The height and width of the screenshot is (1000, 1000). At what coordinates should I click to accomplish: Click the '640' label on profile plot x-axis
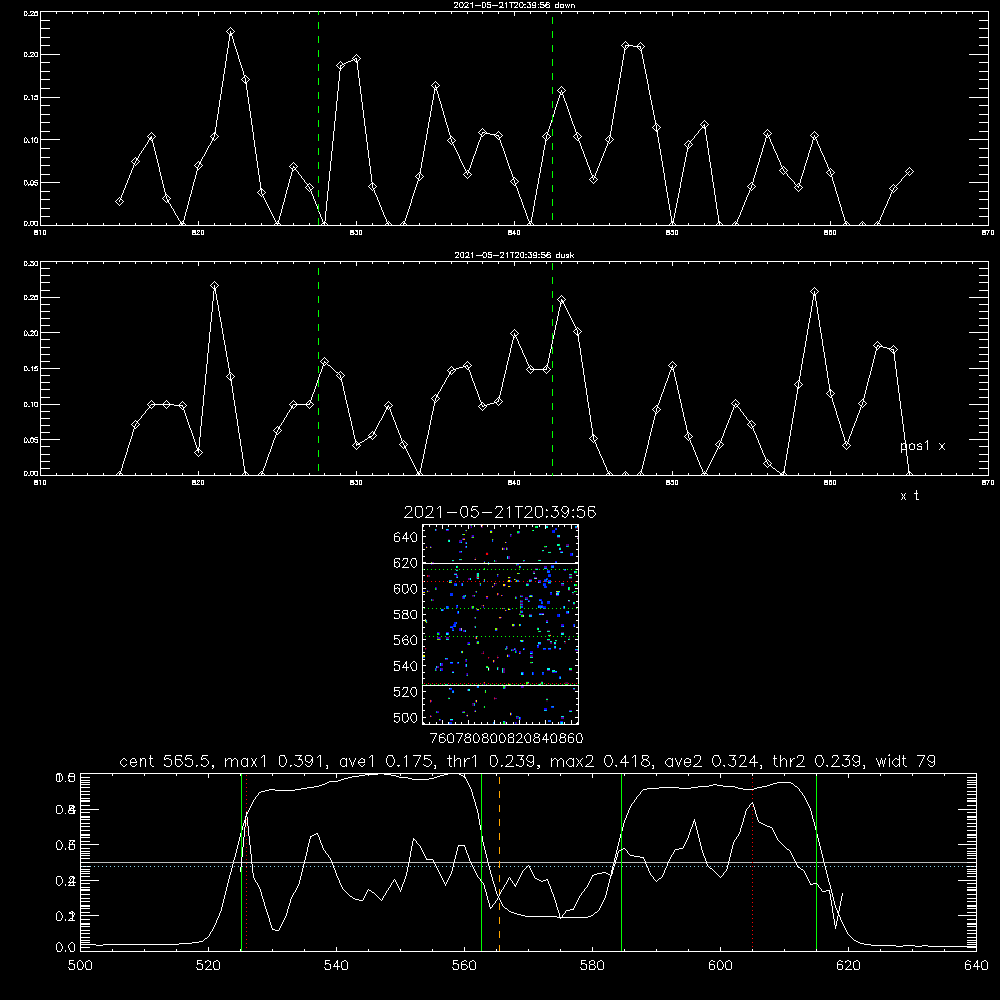tap(976, 966)
